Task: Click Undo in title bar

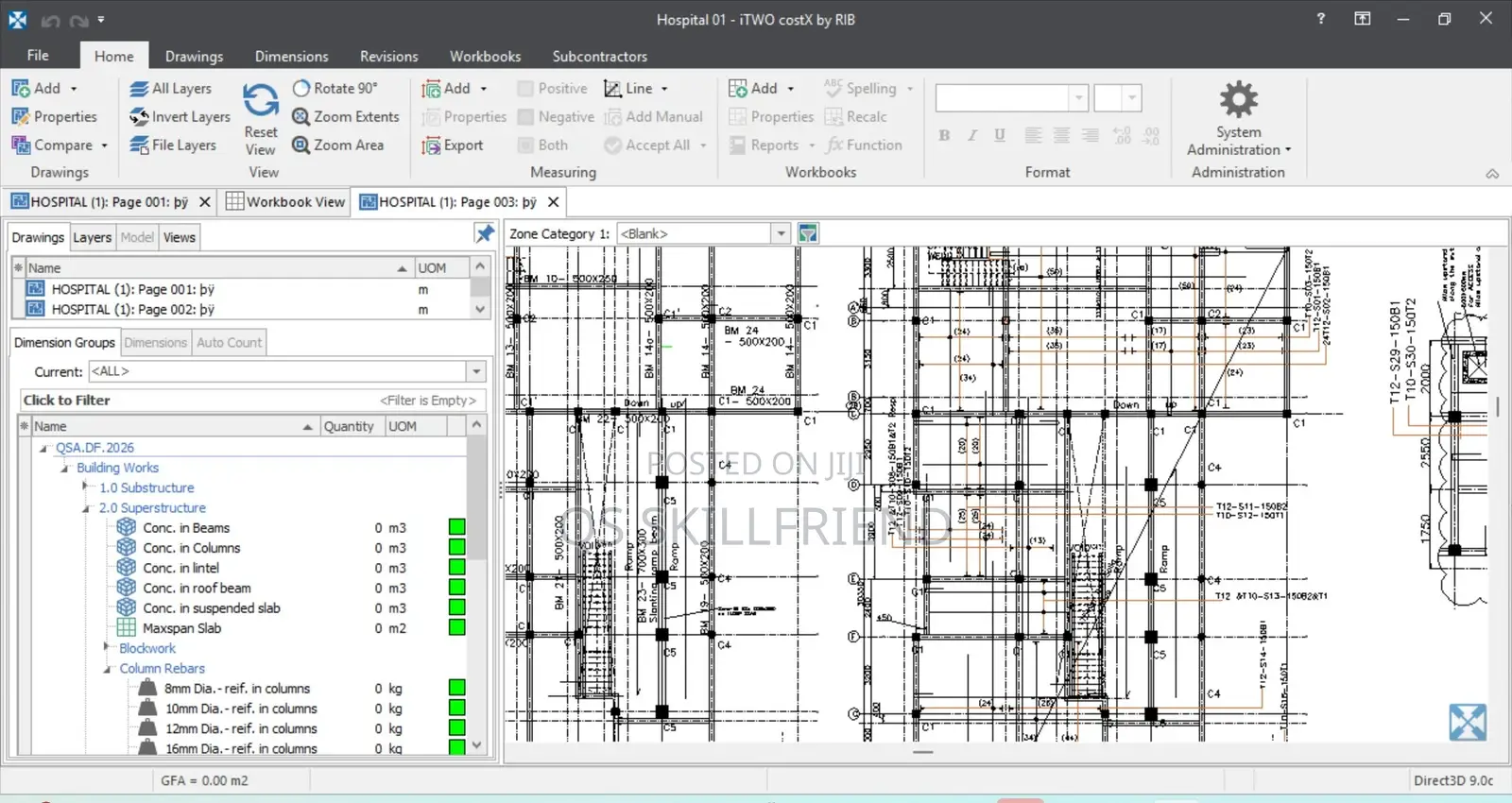Action: coord(50,20)
